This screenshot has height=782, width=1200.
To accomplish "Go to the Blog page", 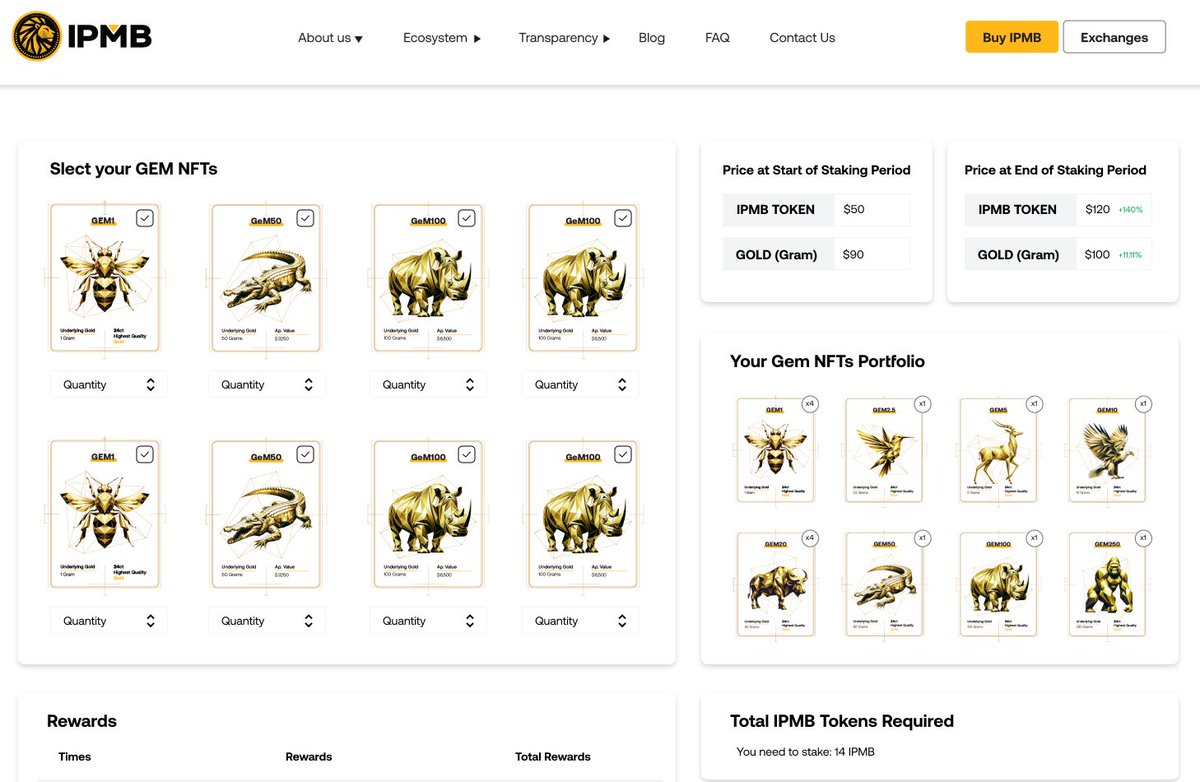I will (652, 38).
